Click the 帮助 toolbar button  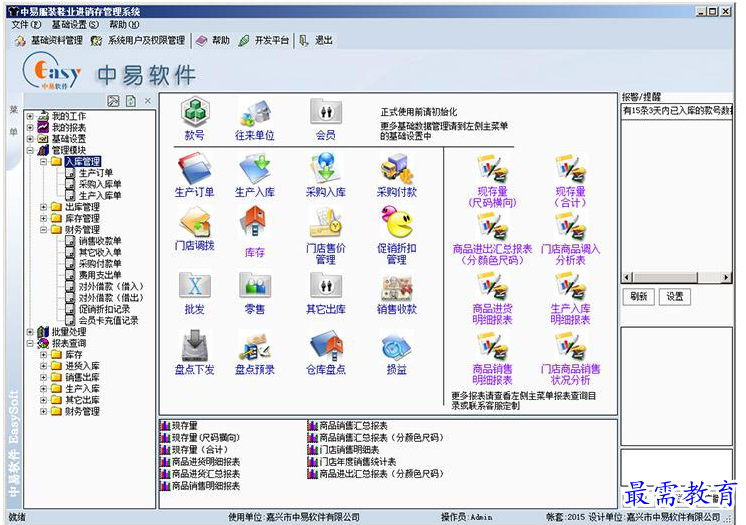213,40
